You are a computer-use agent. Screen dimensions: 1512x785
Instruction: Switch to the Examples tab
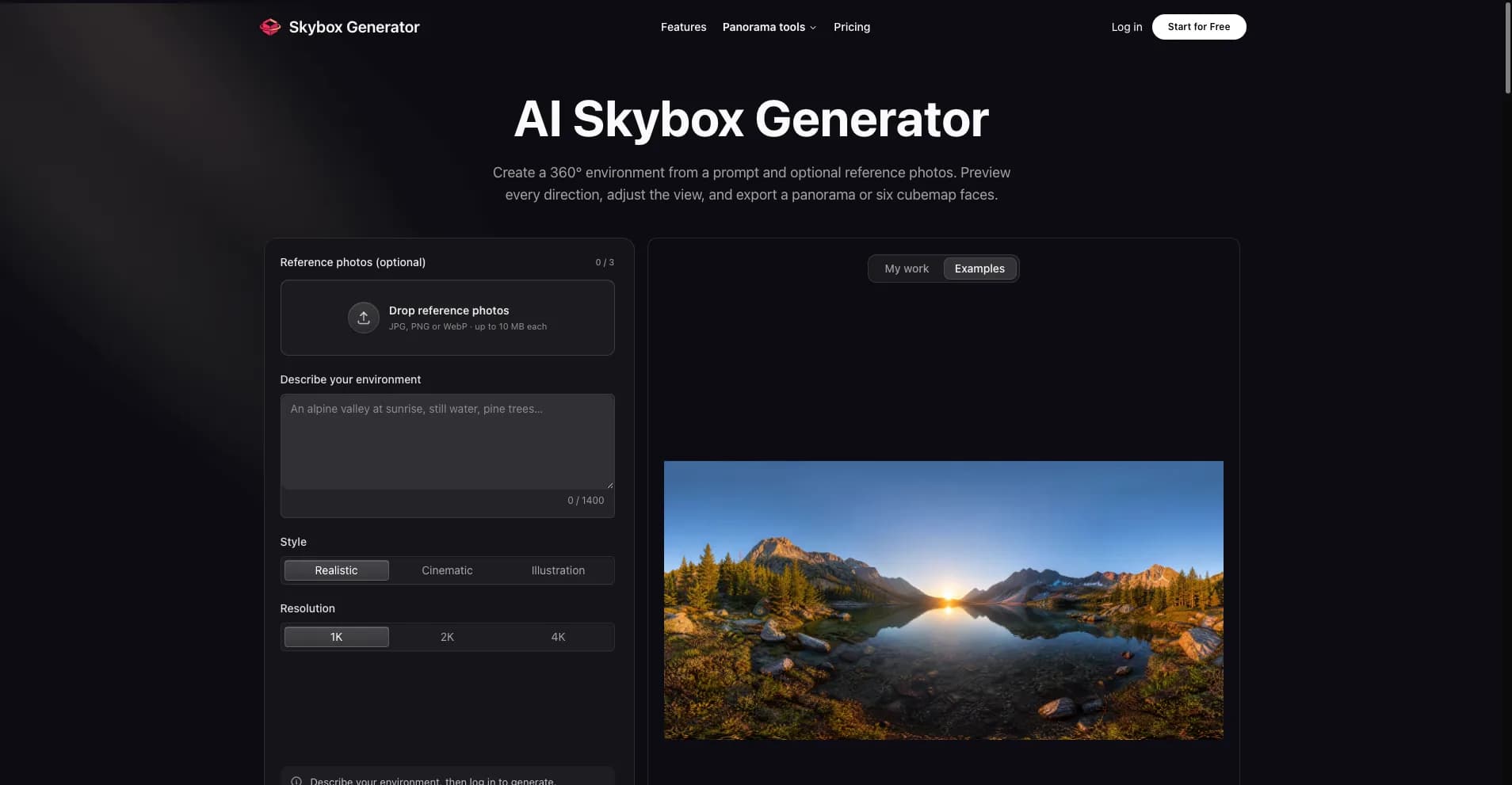click(x=979, y=269)
